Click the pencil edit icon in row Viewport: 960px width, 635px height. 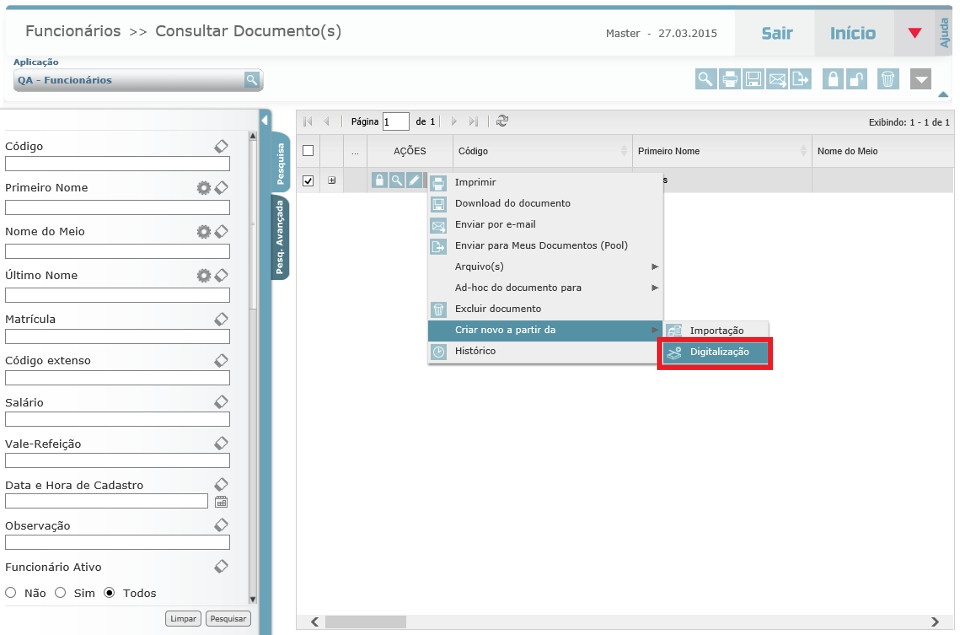click(x=414, y=181)
